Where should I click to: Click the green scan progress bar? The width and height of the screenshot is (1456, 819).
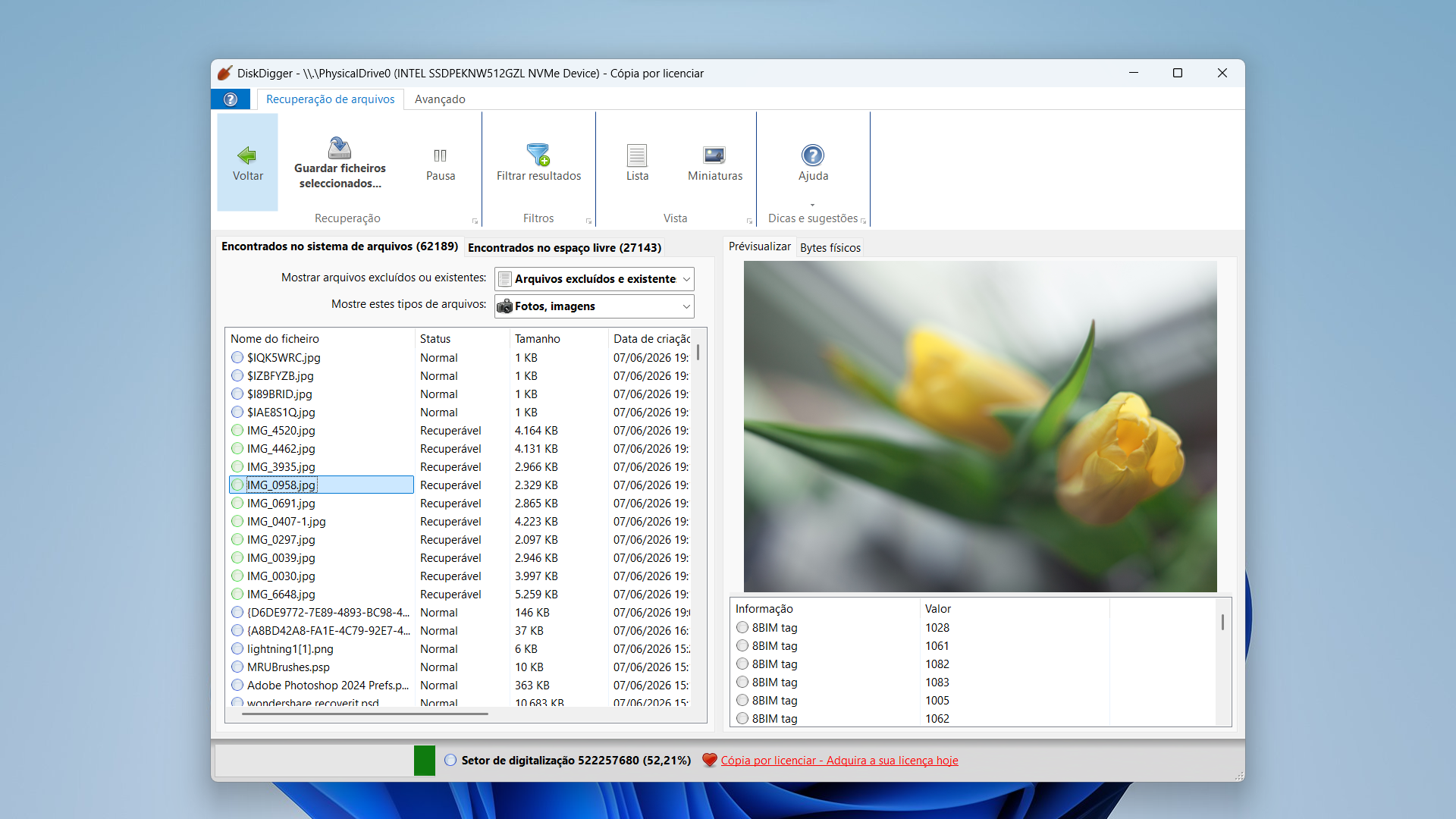coord(425,760)
